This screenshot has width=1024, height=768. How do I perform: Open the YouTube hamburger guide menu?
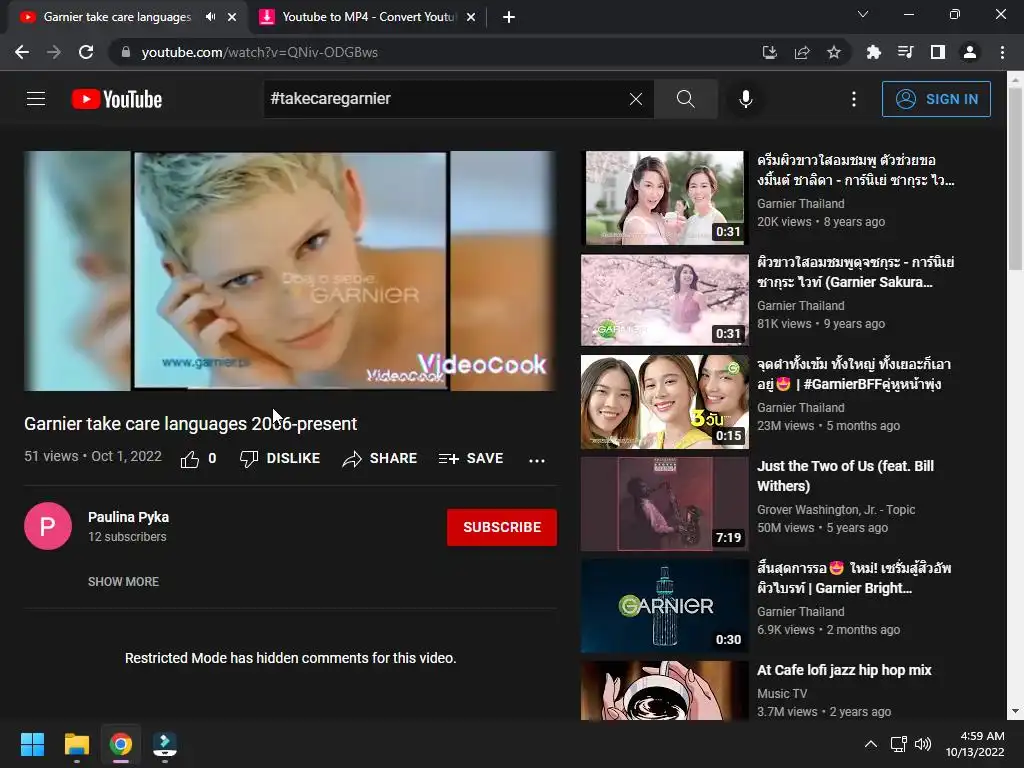tap(36, 99)
